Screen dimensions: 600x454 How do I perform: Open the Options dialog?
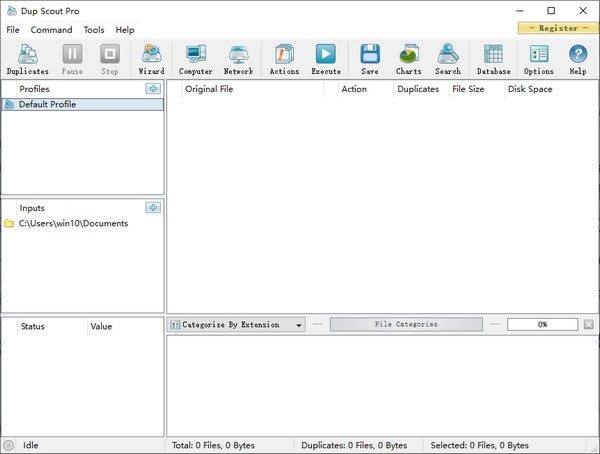pos(539,59)
